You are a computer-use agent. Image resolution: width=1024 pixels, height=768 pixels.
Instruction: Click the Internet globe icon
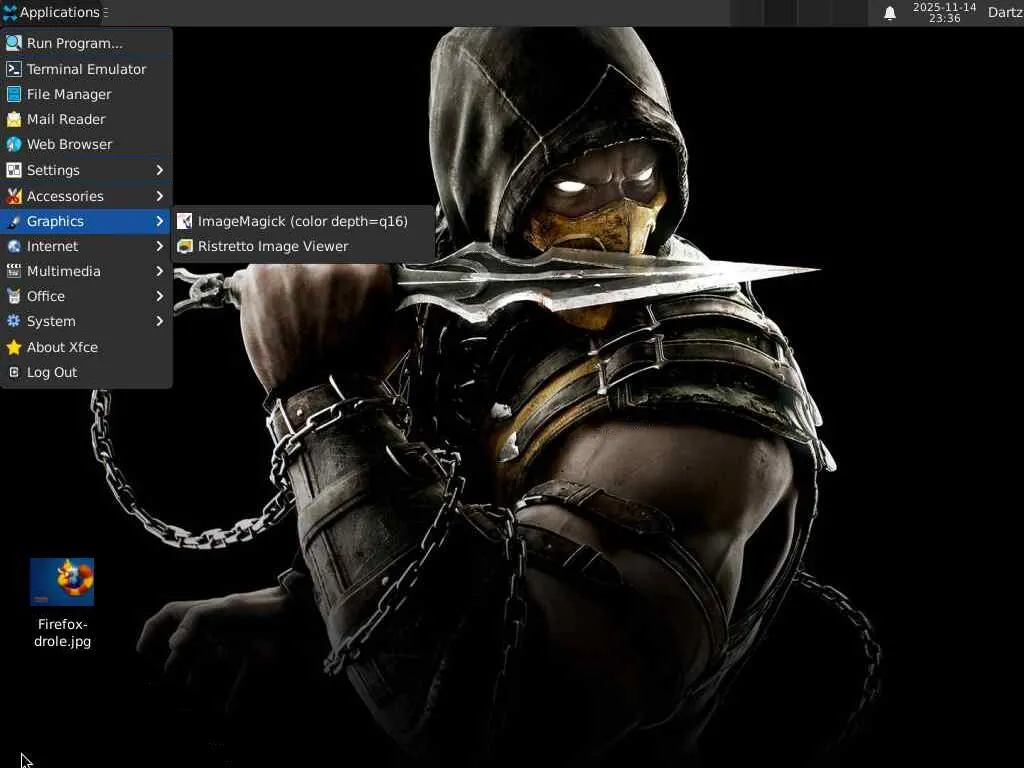pos(14,246)
